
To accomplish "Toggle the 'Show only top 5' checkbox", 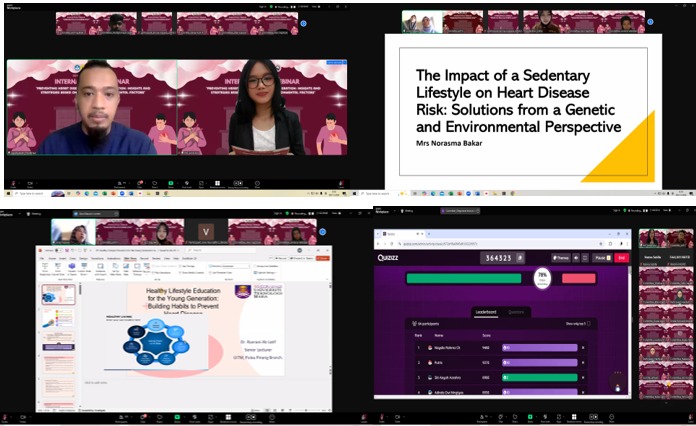I will click(591, 323).
